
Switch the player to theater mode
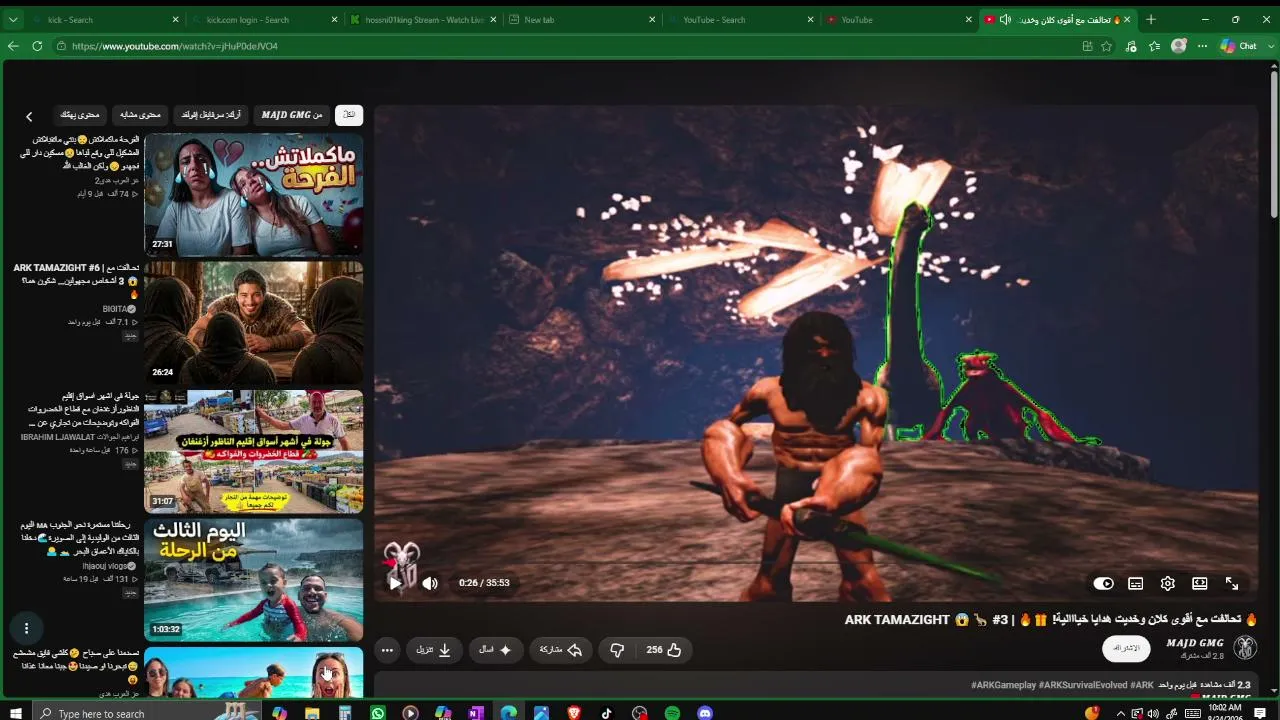pos(1200,583)
